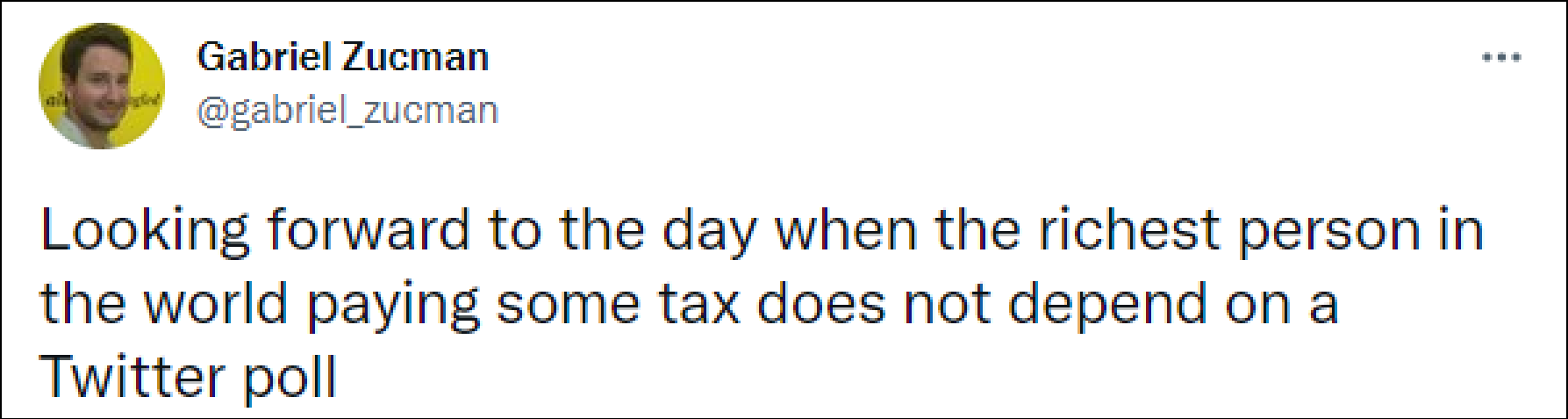Viewport: 1568px width, 419px height.
Task: Click the phrase "richest person" in the tweet
Action: (x=1228, y=232)
